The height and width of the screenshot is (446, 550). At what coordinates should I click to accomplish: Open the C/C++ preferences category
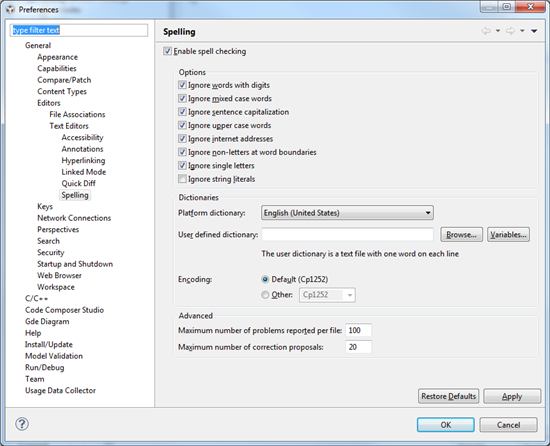pos(36,298)
